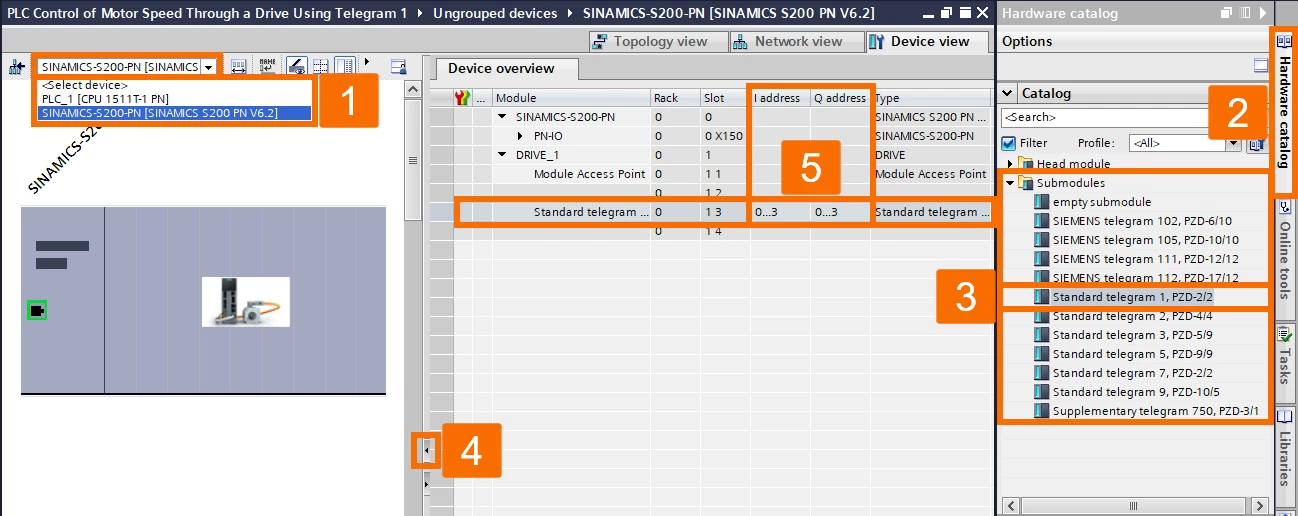The width and height of the screenshot is (1298, 516).
Task: Select PLC_1 [CPU 1511T-1 PN] from list
Action: 175,98
